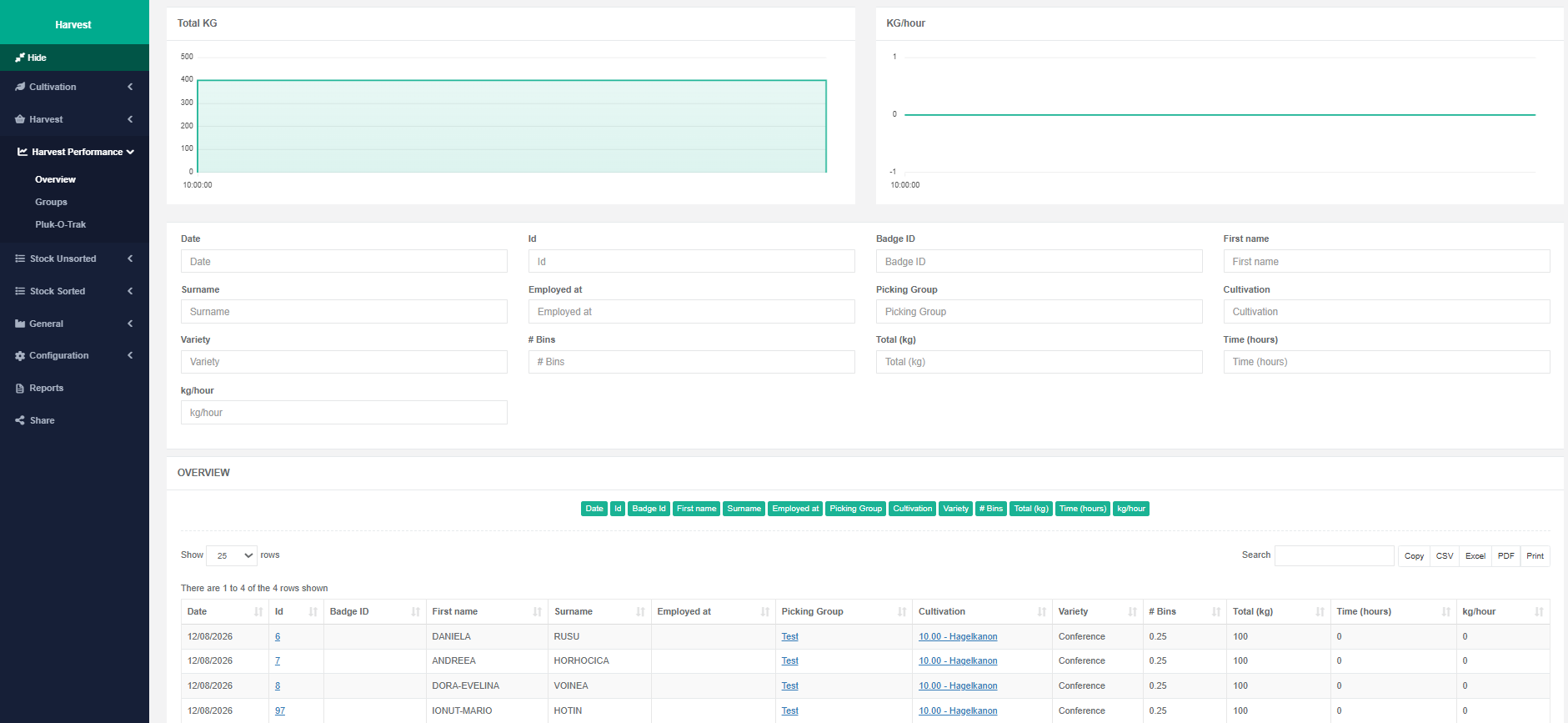Open the Show rows count dropdown

232,555
